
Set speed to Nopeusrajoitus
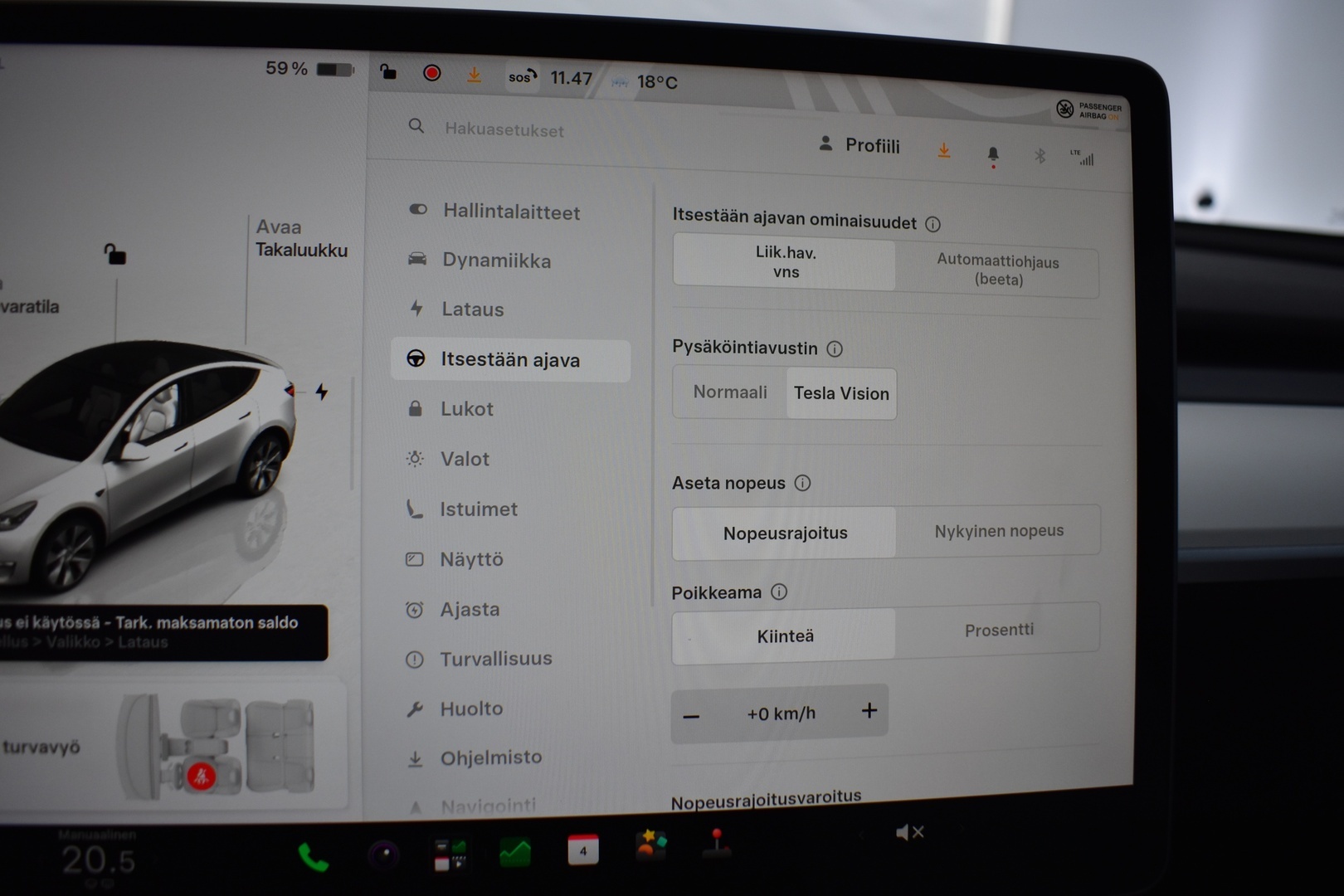785,533
